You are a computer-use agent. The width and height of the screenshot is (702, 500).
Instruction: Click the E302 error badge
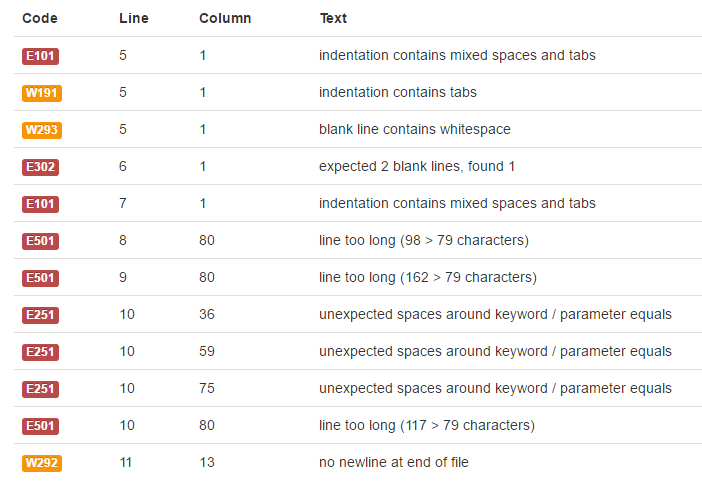(40, 167)
